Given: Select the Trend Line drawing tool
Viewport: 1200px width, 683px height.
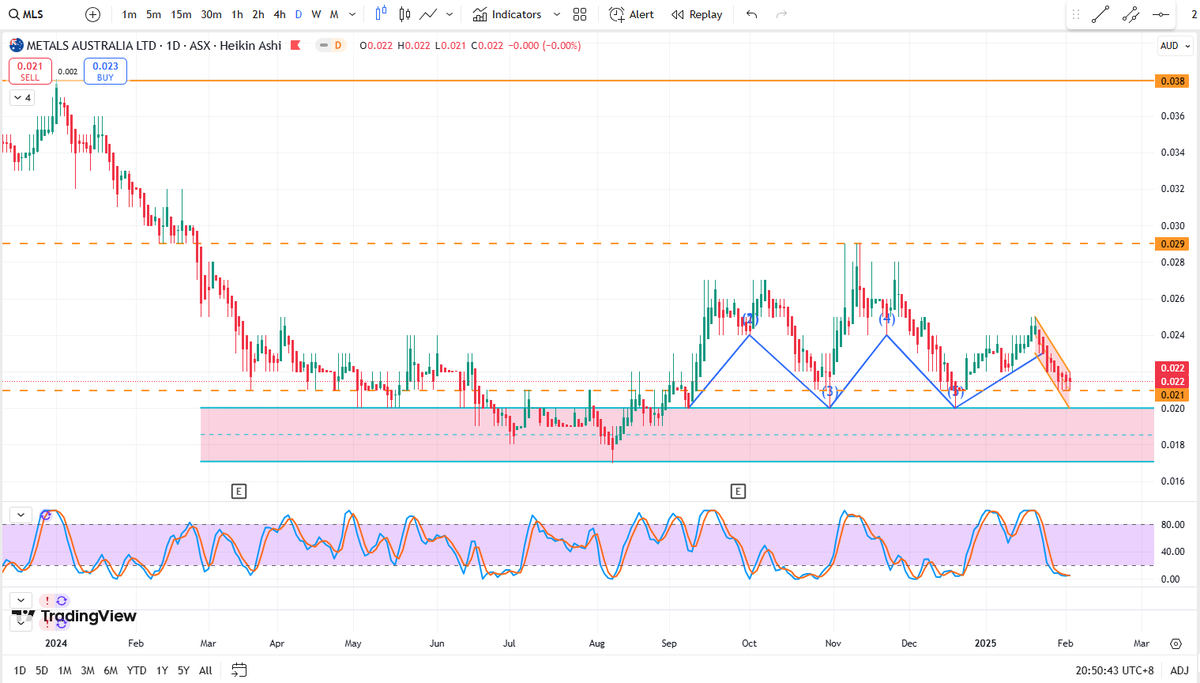Looking at the screenshot, I should [1101, 14].
